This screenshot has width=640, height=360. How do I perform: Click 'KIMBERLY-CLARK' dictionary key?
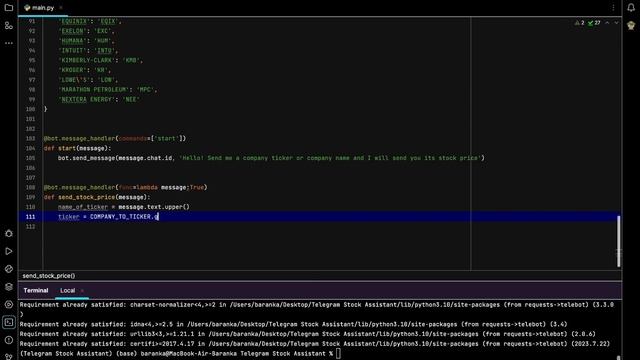87,60
